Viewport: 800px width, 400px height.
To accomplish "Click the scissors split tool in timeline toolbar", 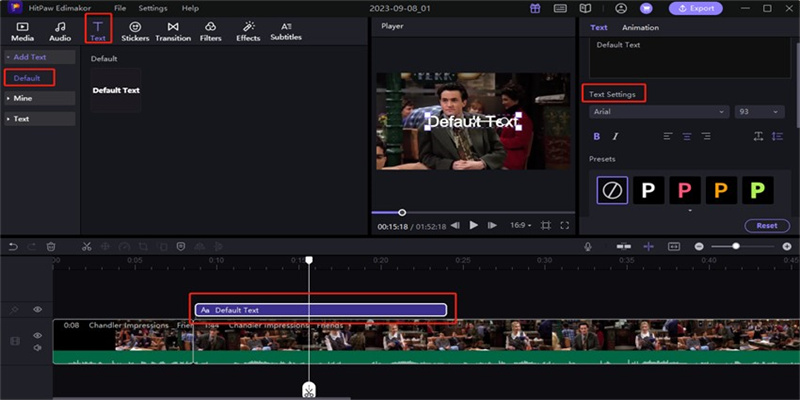I will [87, 246].
